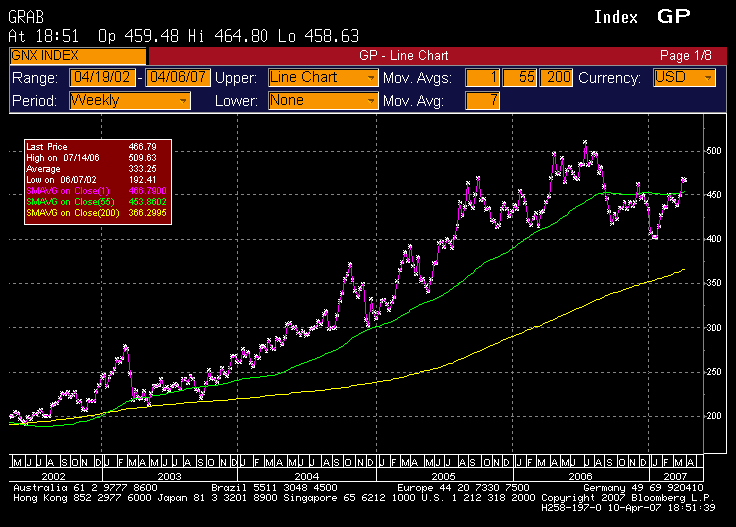Open the Period dropdown showing Weekly
Image resolution: width=736 pixels, height=527 pixels.
tap(130, 100)
